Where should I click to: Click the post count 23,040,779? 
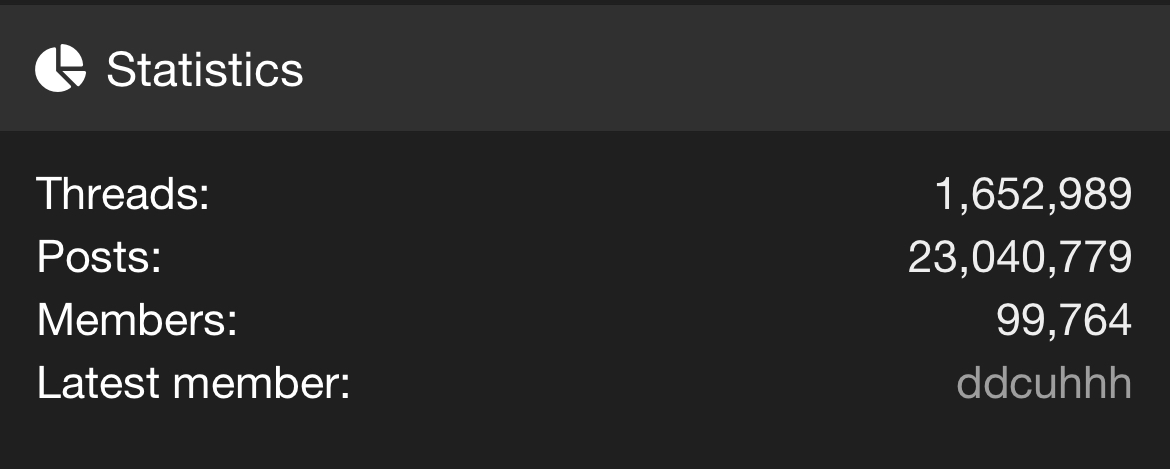click(1020, 257)
